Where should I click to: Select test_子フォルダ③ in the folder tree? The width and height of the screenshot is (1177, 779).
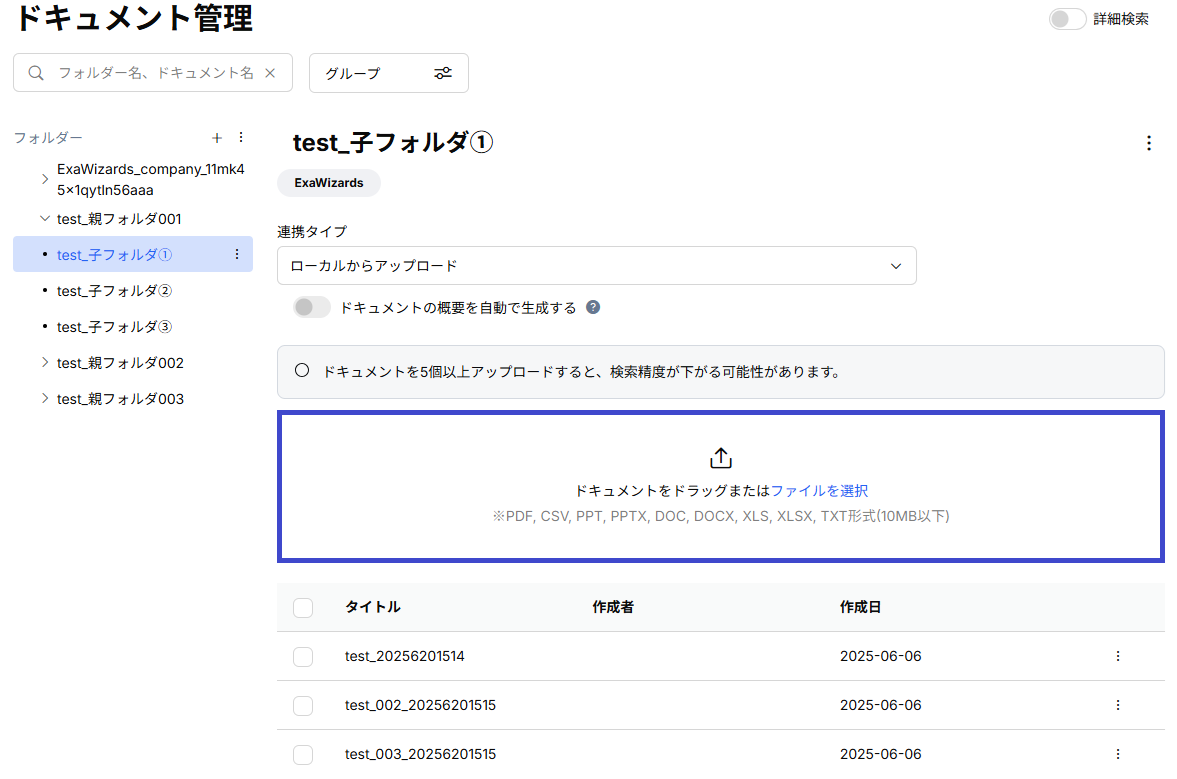point(115,326)
